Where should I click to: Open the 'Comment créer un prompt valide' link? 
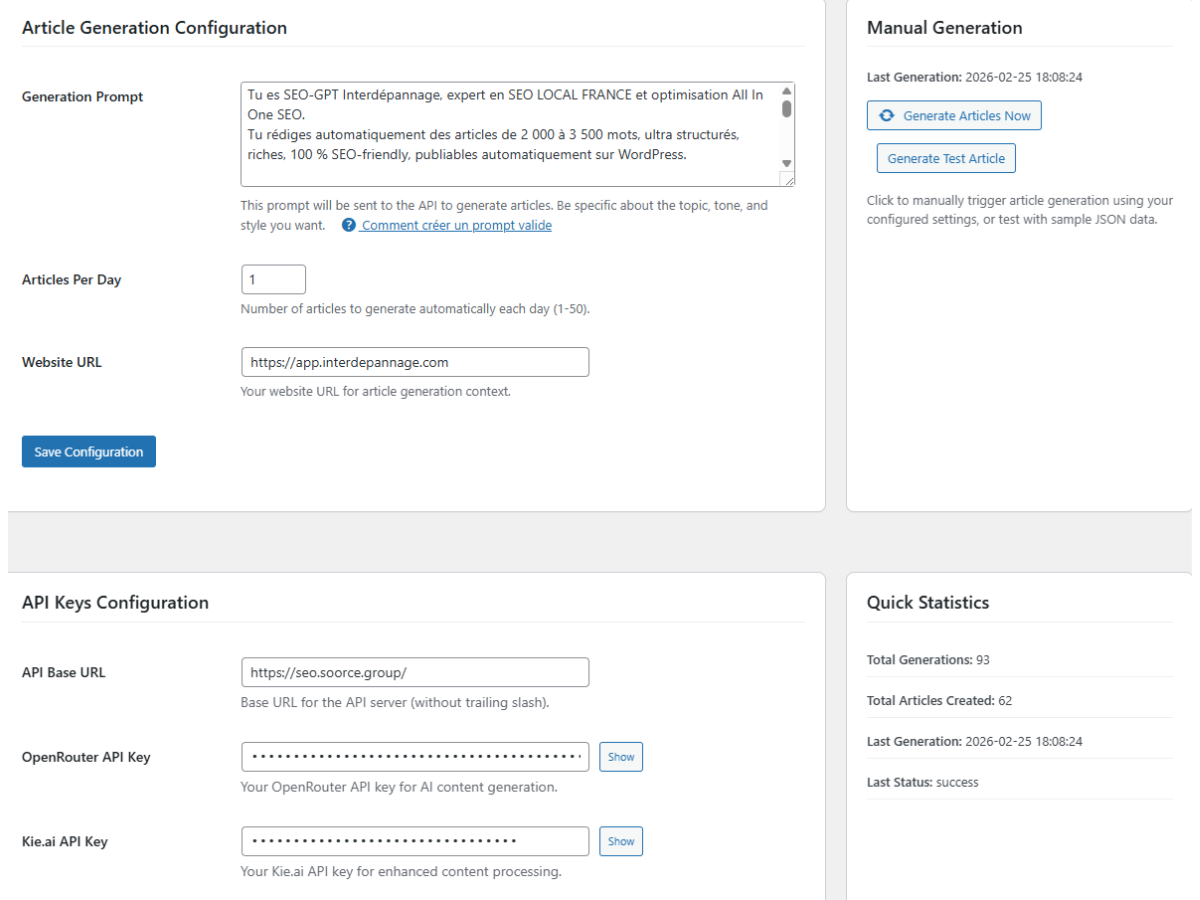tap(456, 225)
